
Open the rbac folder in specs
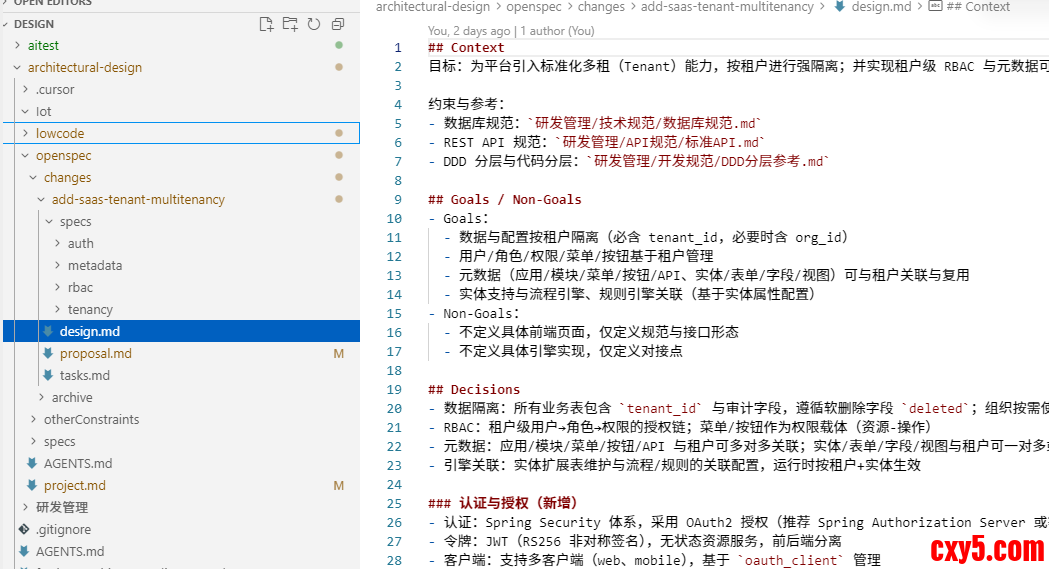pyautogui.click(x=80, y=287)
